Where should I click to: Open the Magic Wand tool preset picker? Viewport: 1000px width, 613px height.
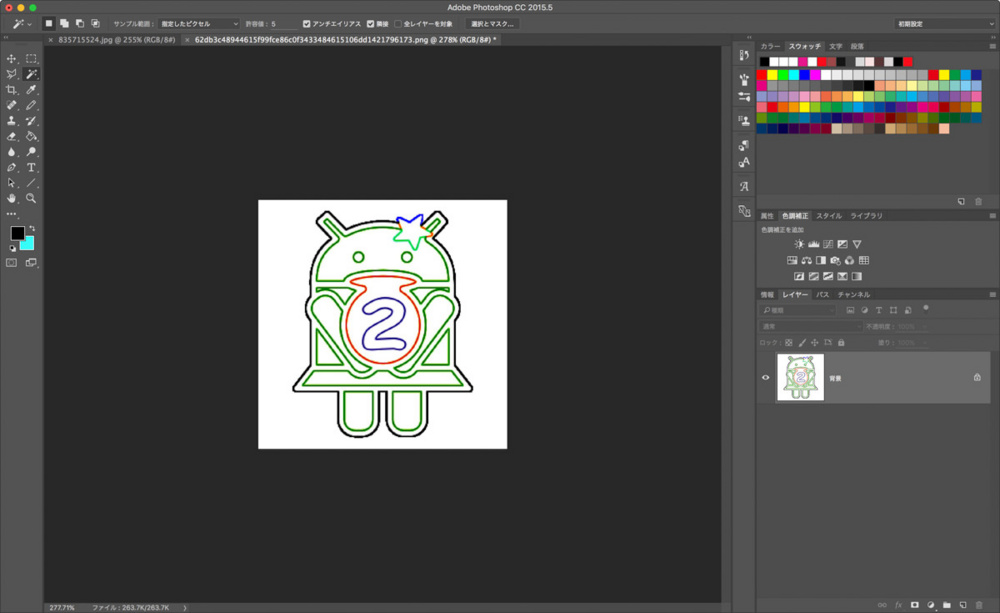[22, 24]
